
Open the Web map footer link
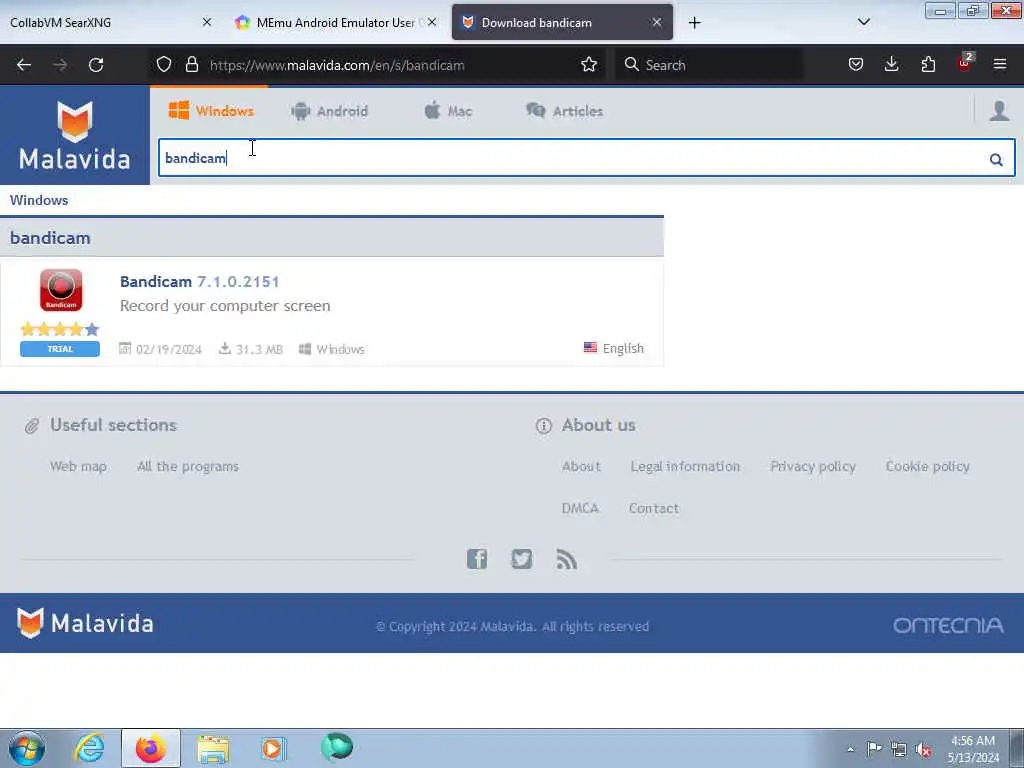point(78,466)
